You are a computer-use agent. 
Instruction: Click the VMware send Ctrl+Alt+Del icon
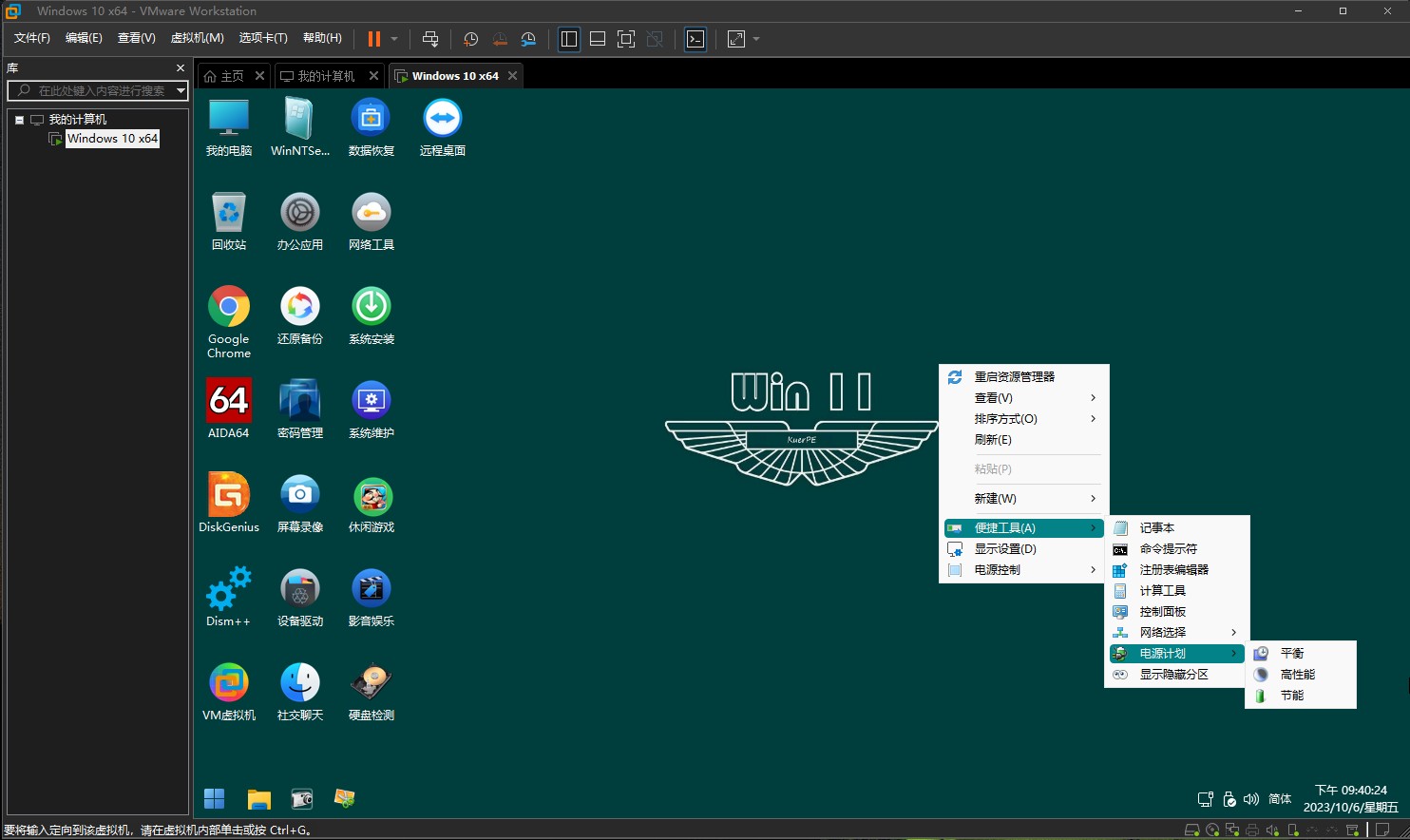point(430,39)
